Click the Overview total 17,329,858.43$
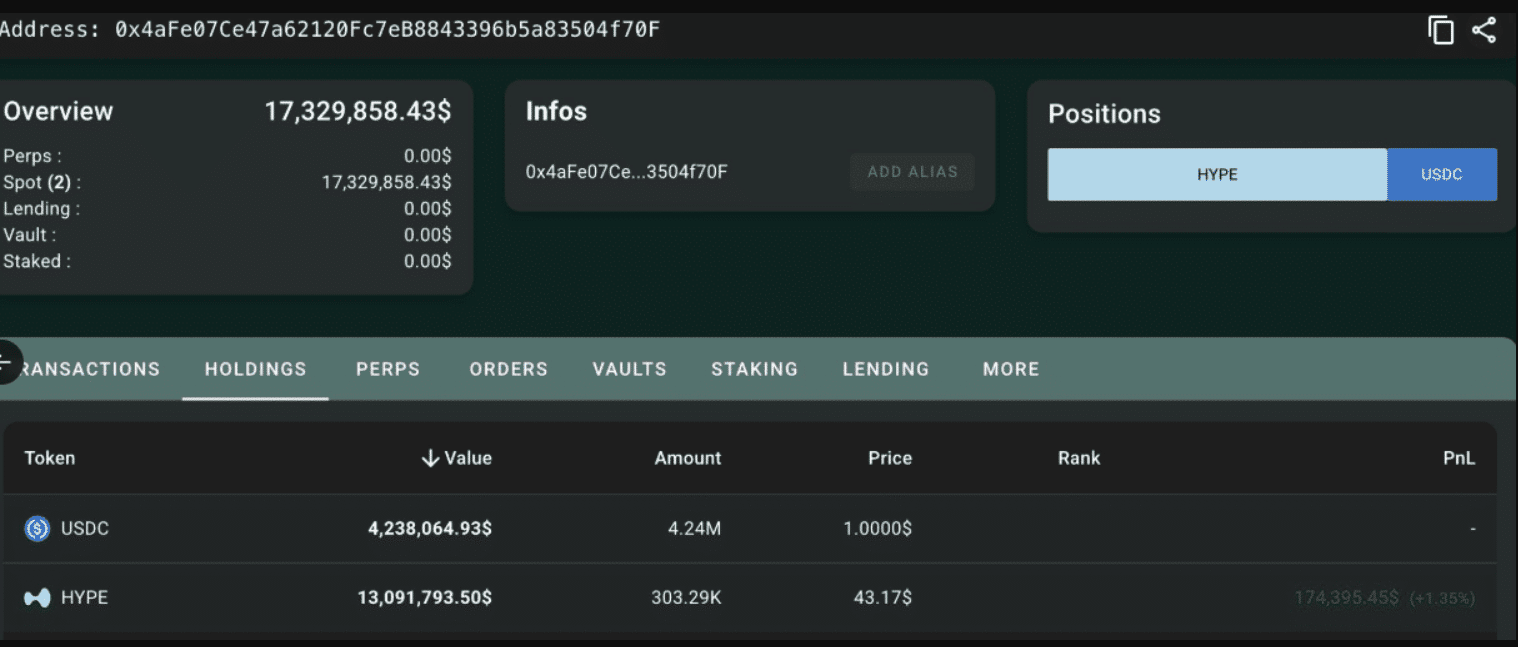Screen dimensions: 1518x647 pyautogui.click(x=358, y=111)
